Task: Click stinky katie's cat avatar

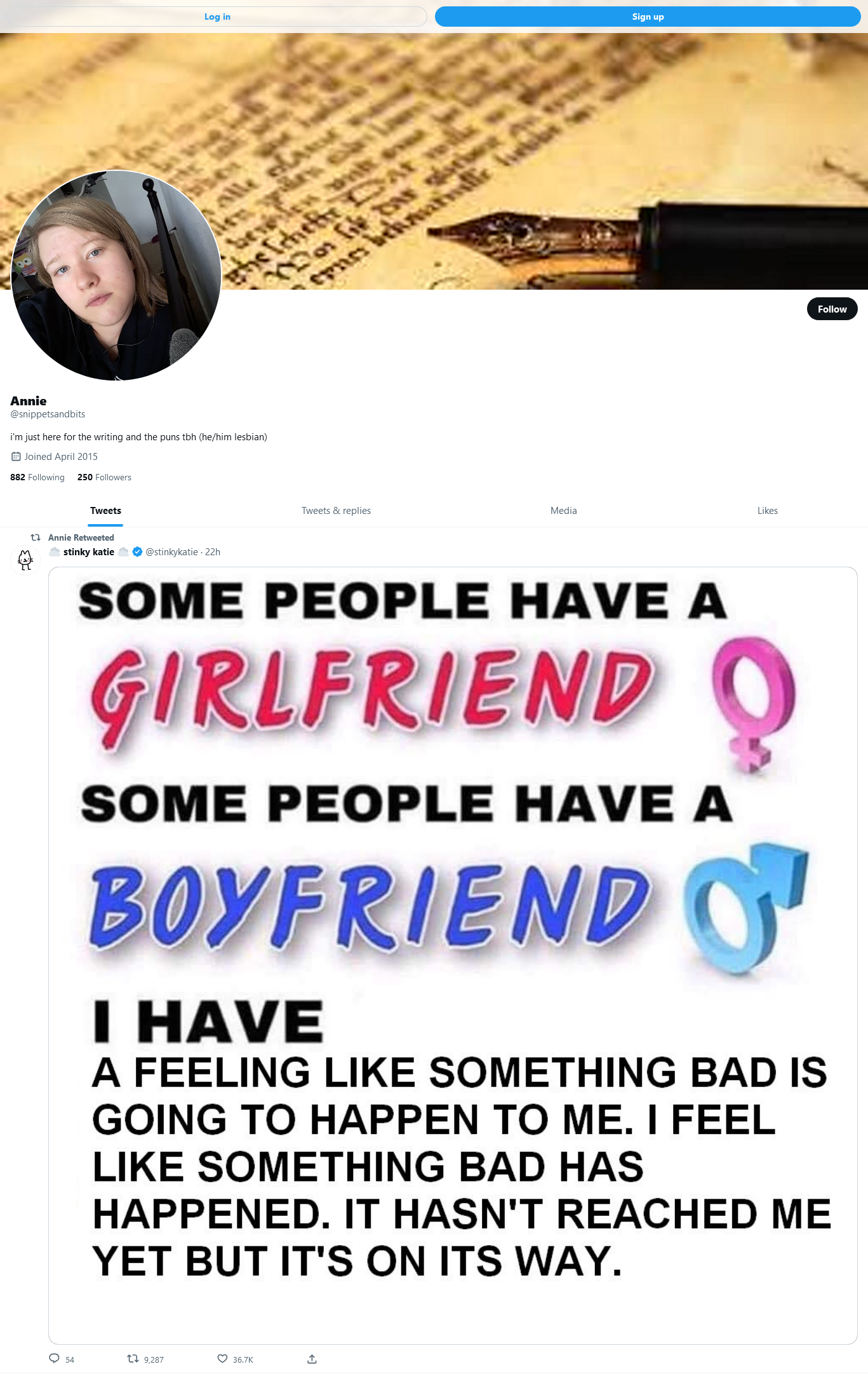Action: click(25, 560)
